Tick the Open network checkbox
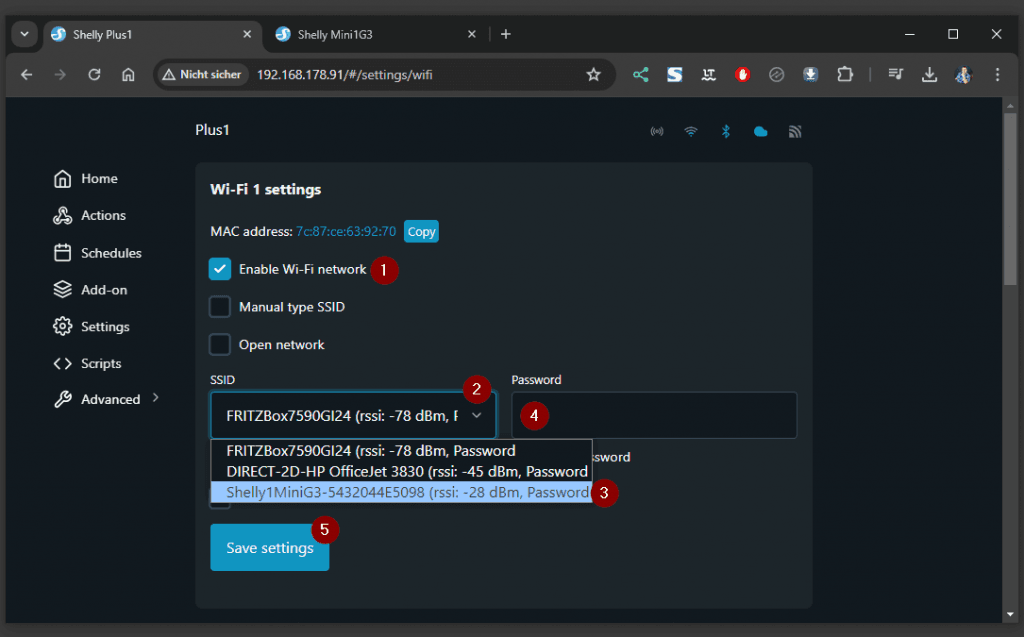Screen dimensions: 1024x637 [220, 344]
